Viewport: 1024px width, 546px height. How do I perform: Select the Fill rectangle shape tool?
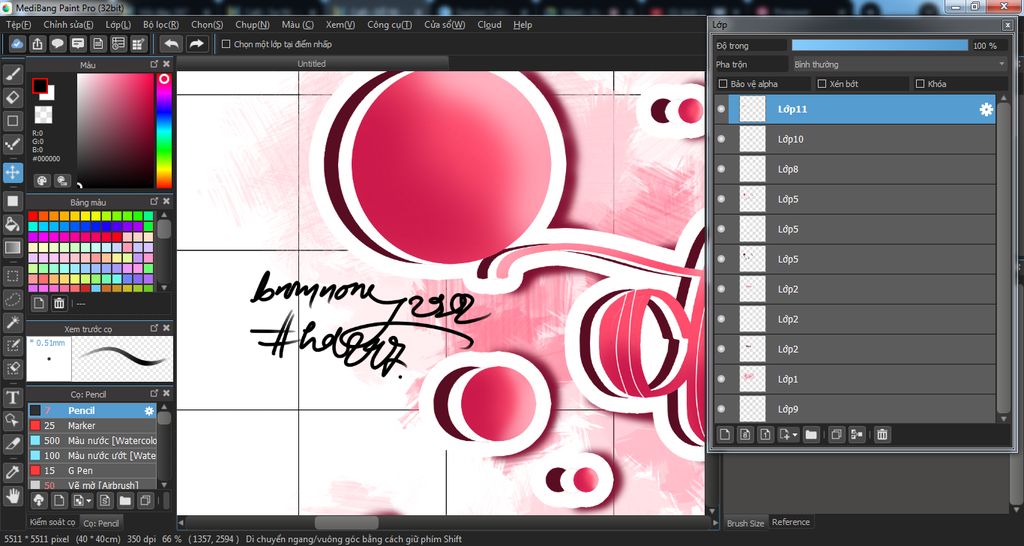(12, 201)
